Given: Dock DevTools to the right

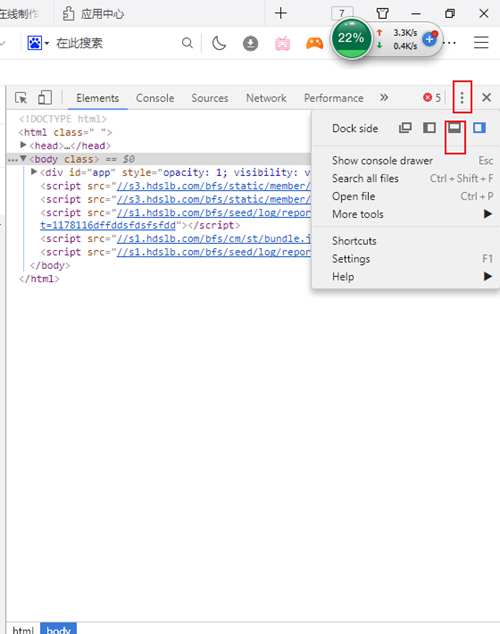Looking at the screenshot, I should (479, 128).
